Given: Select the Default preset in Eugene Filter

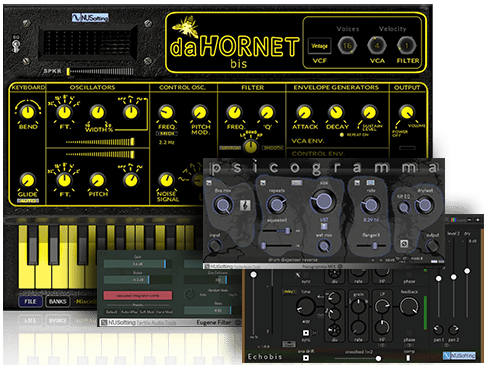Looking at the screenshot, I should tap(112, 312).
